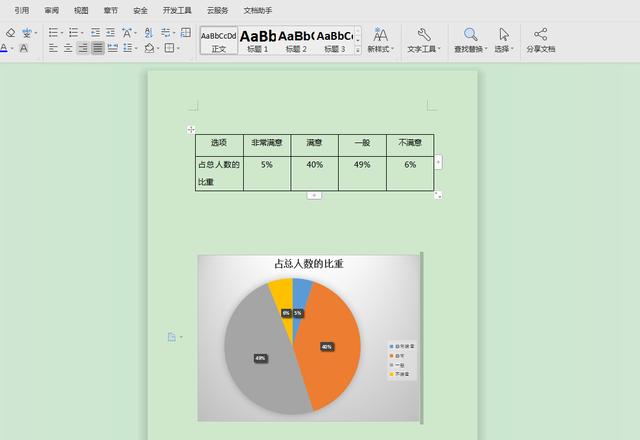Click the sort A-Z icon
This screenshot has width=640, height=440.
[x=149, y=32]
